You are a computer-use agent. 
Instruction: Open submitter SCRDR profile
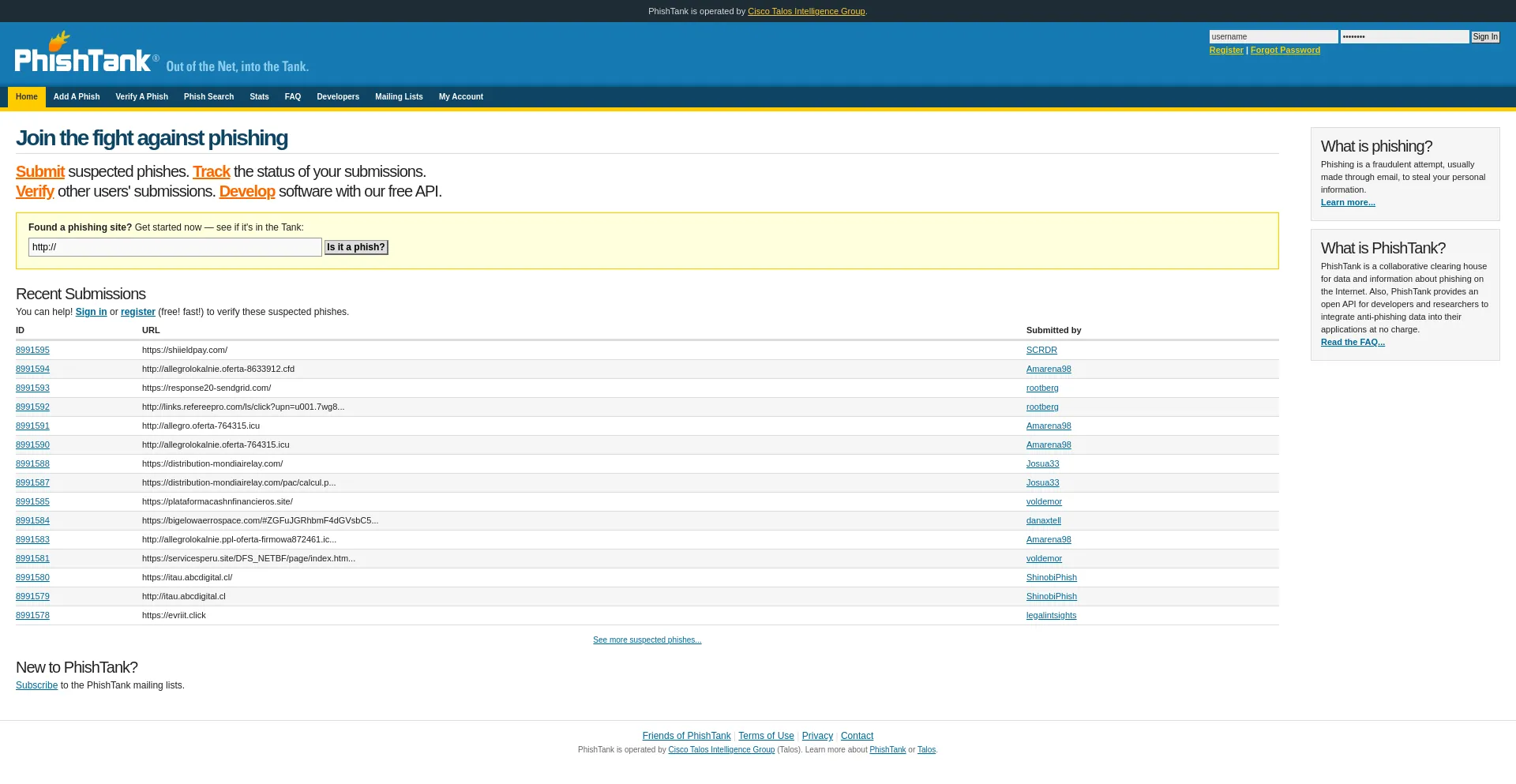[1041, 350]
